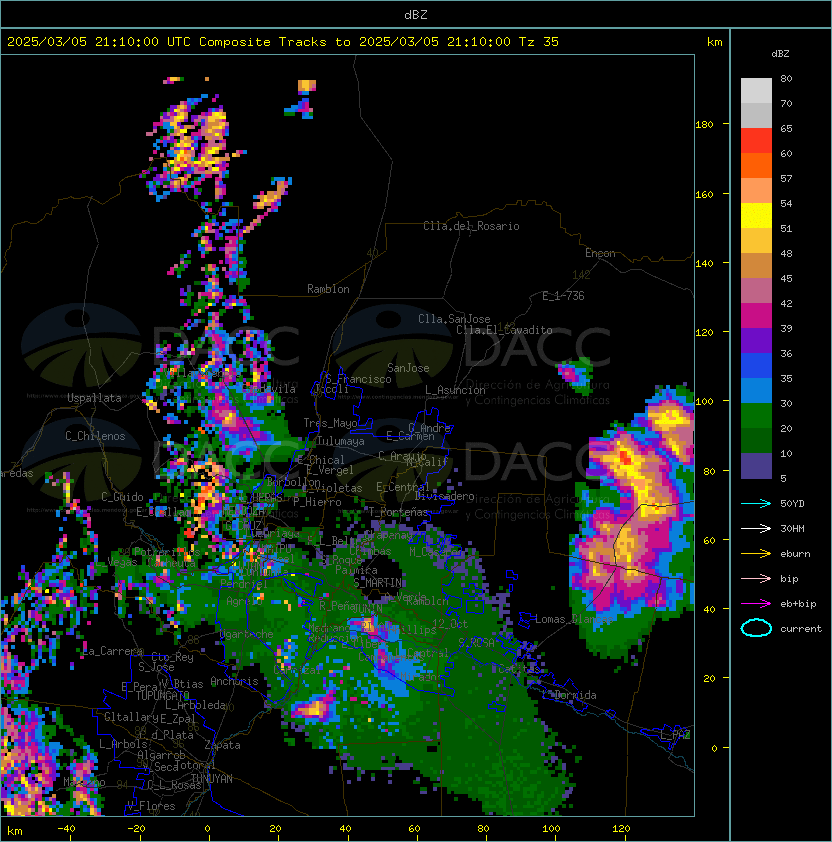
Task: Click the Clla.El_Cavadito place label
Action: tap(504, 330)
